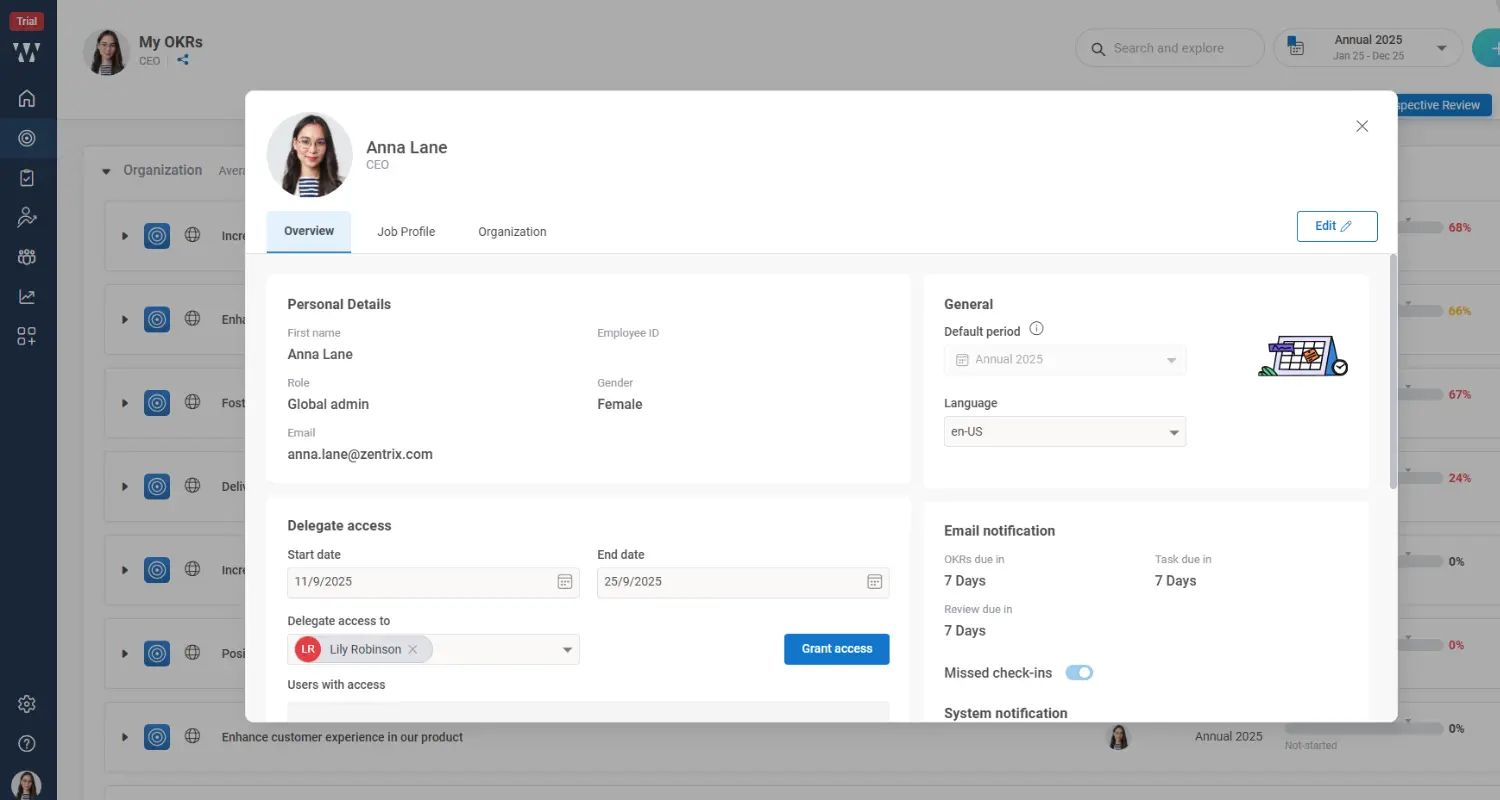Click the share icon beside My OKRs
The image size is (1500, 800).
182,59
